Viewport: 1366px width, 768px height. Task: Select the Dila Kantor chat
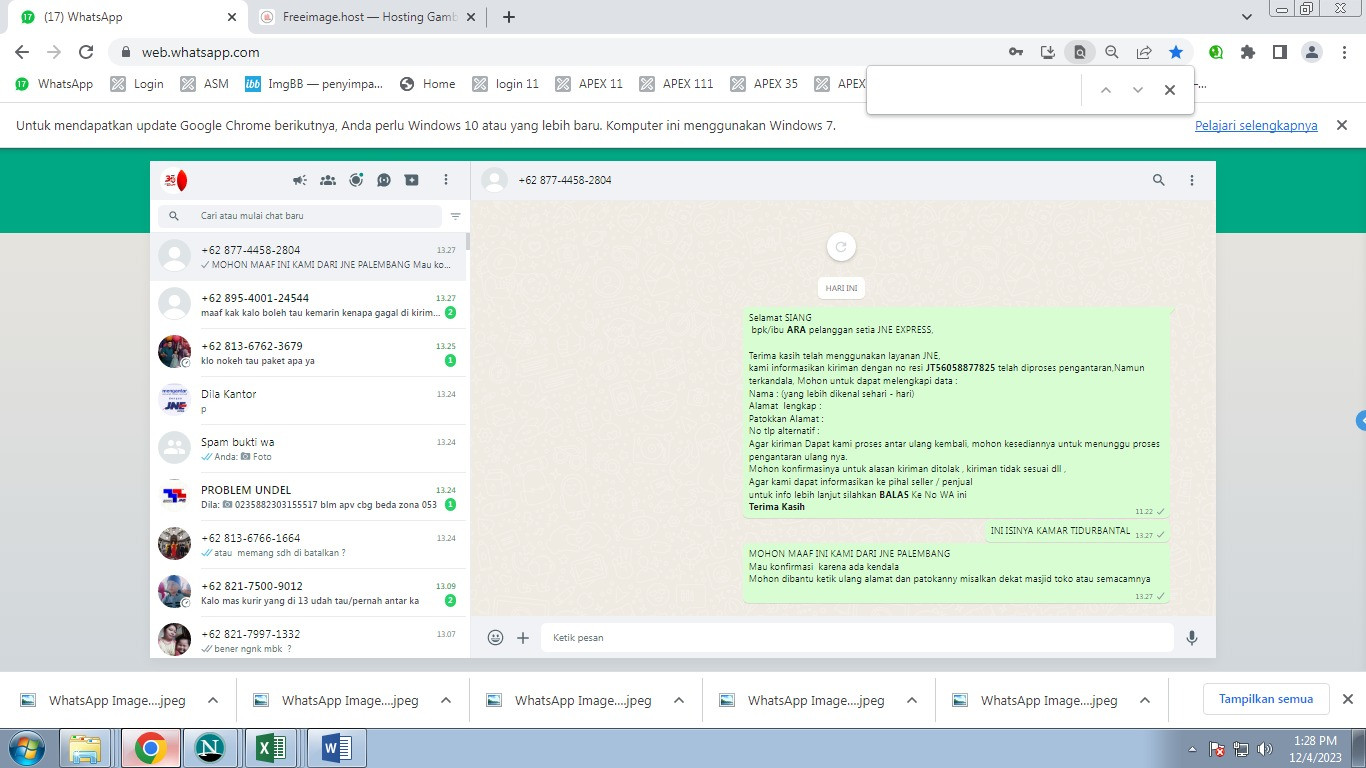[310, 401]
